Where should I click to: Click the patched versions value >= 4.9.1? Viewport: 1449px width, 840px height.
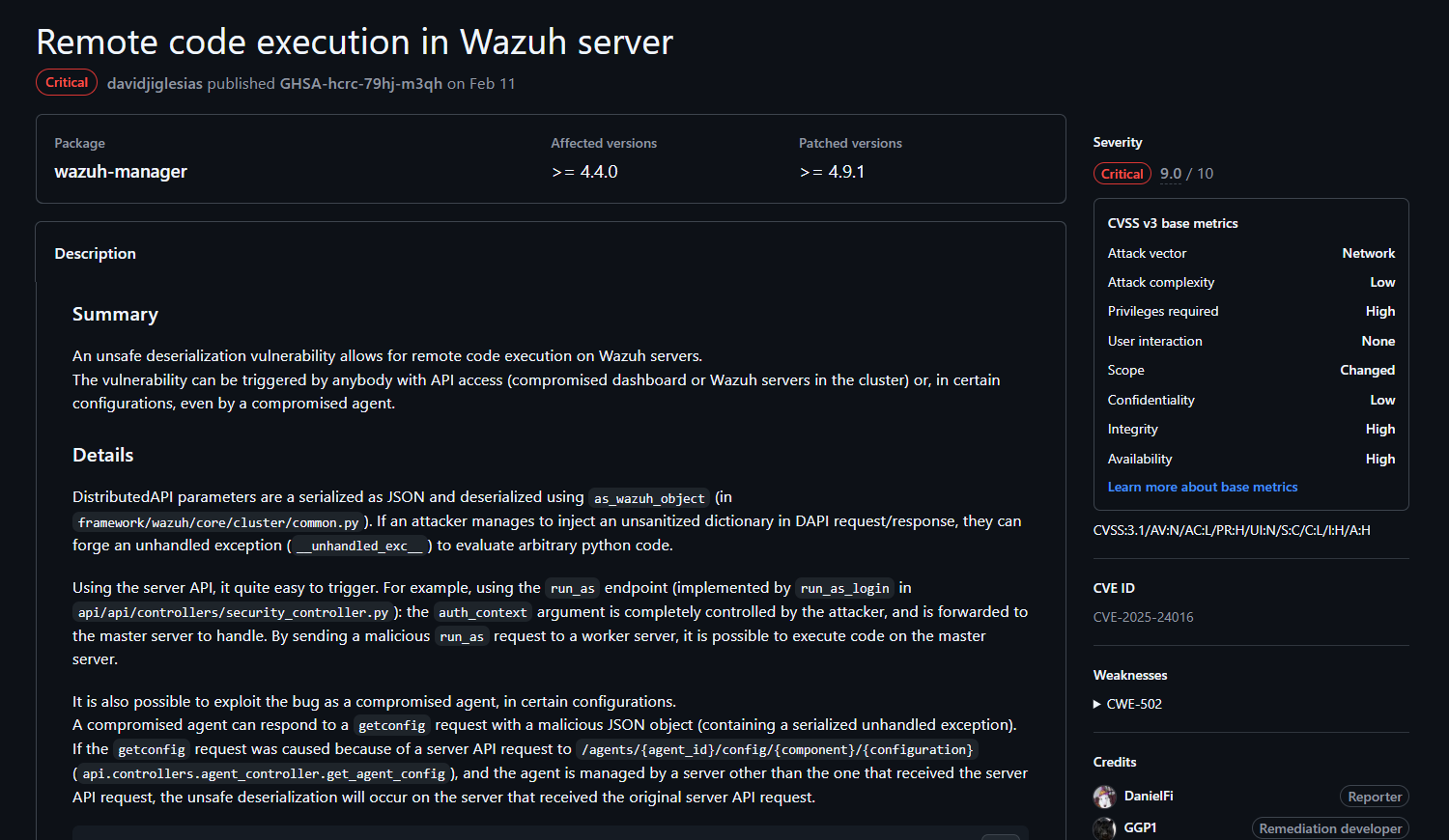832,172
